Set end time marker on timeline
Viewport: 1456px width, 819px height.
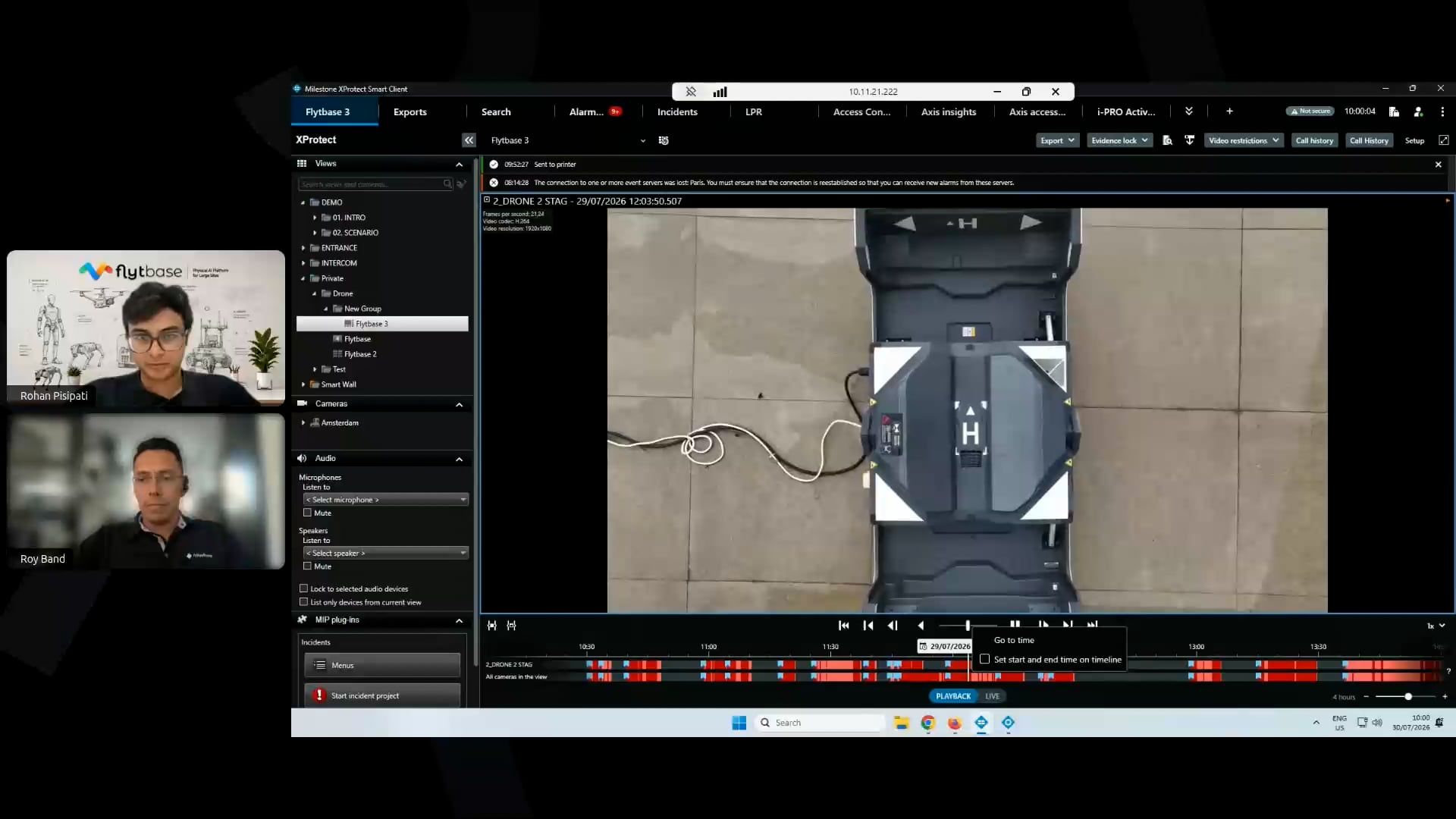[x=512, y=625]
